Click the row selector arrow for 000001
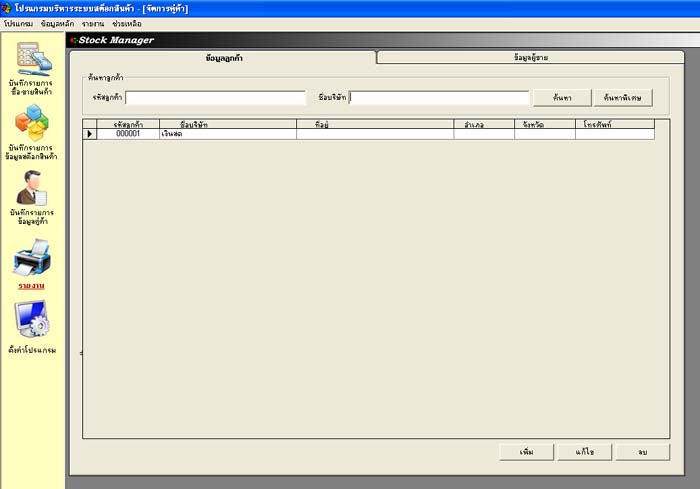 coord(89,133)
